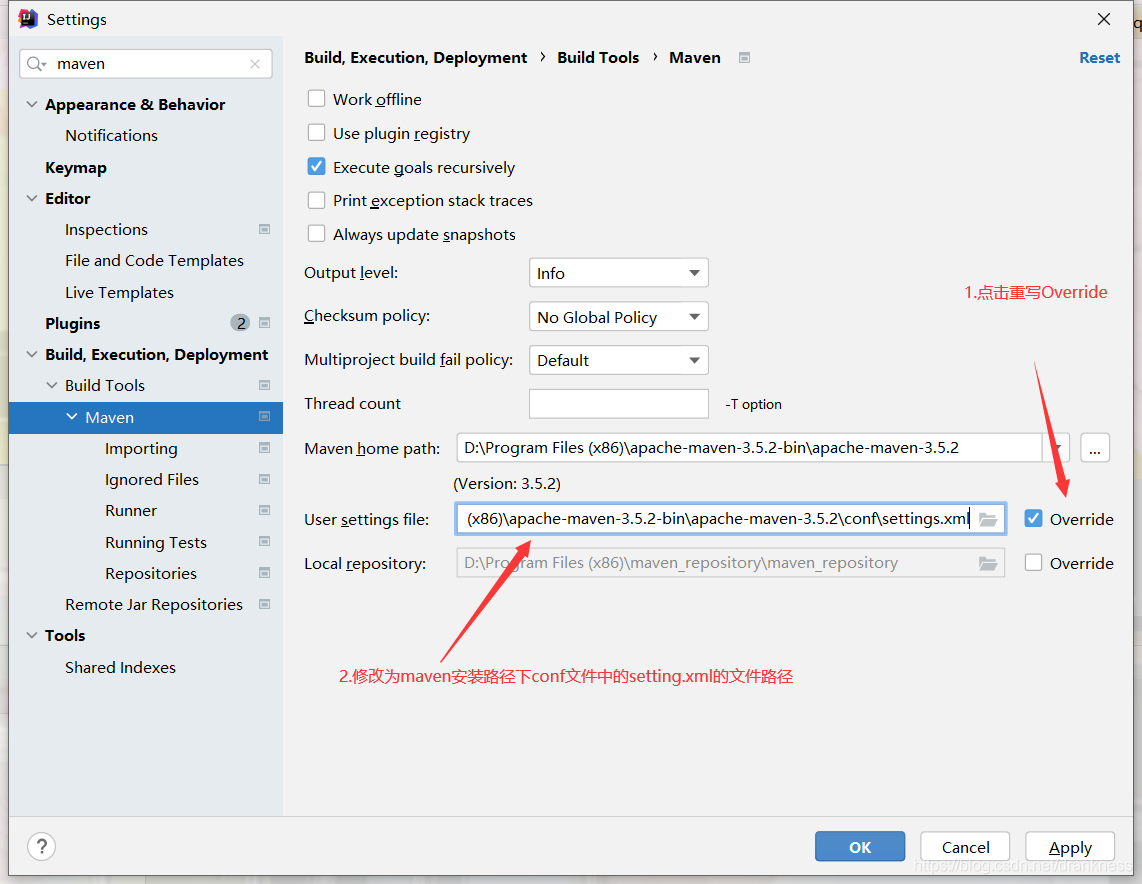The height and width of the screenshot is (884, 1142).
Task: Click the project icon next to Remote Jar Repositories
Action: (264, 604)
